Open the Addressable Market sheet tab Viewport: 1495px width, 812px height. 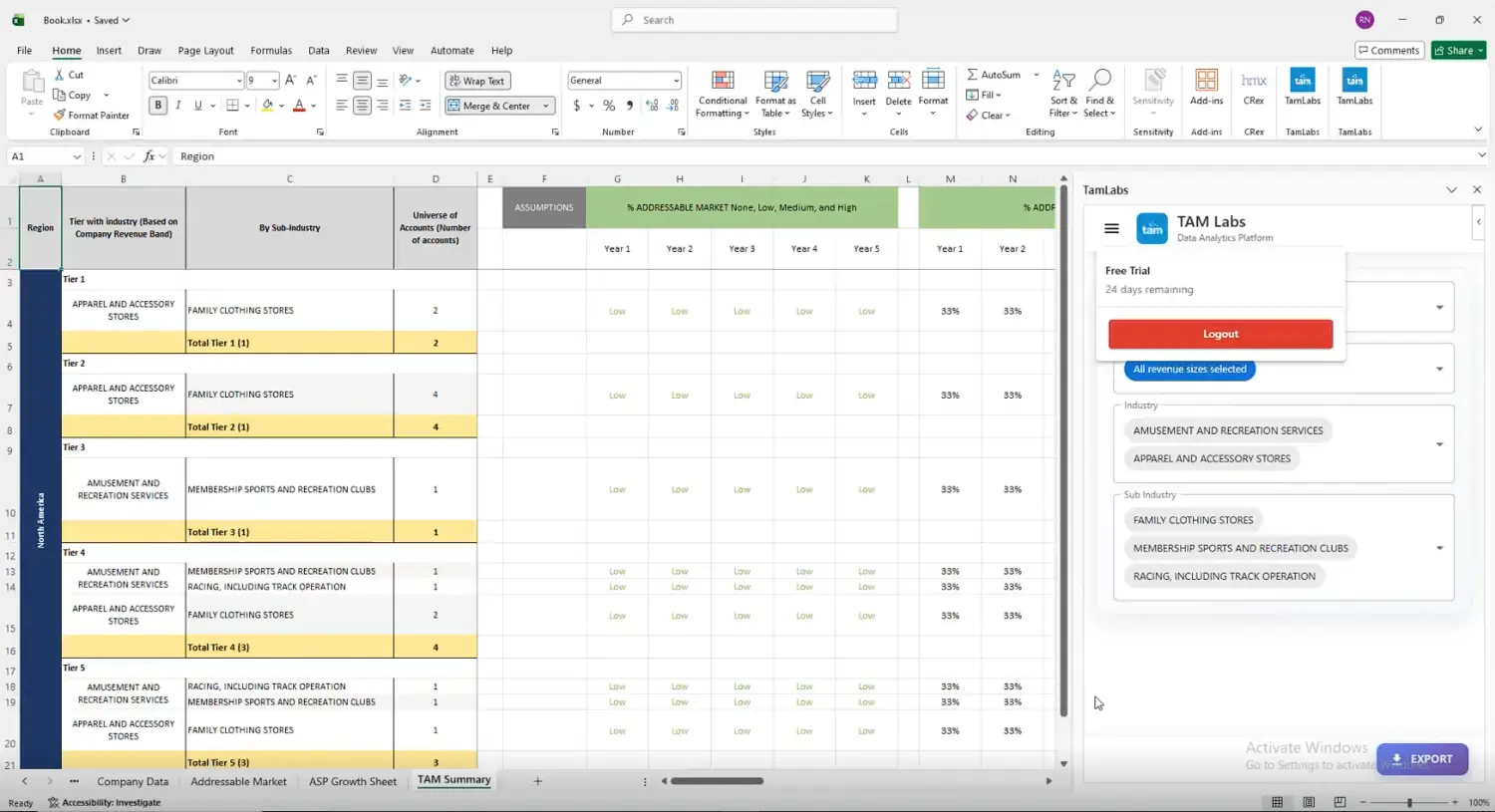coord(238,781)
